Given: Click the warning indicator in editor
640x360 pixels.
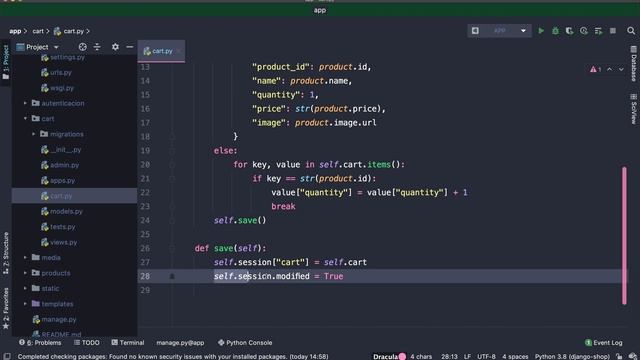Looking at the screenshot, I should (596, 69).
